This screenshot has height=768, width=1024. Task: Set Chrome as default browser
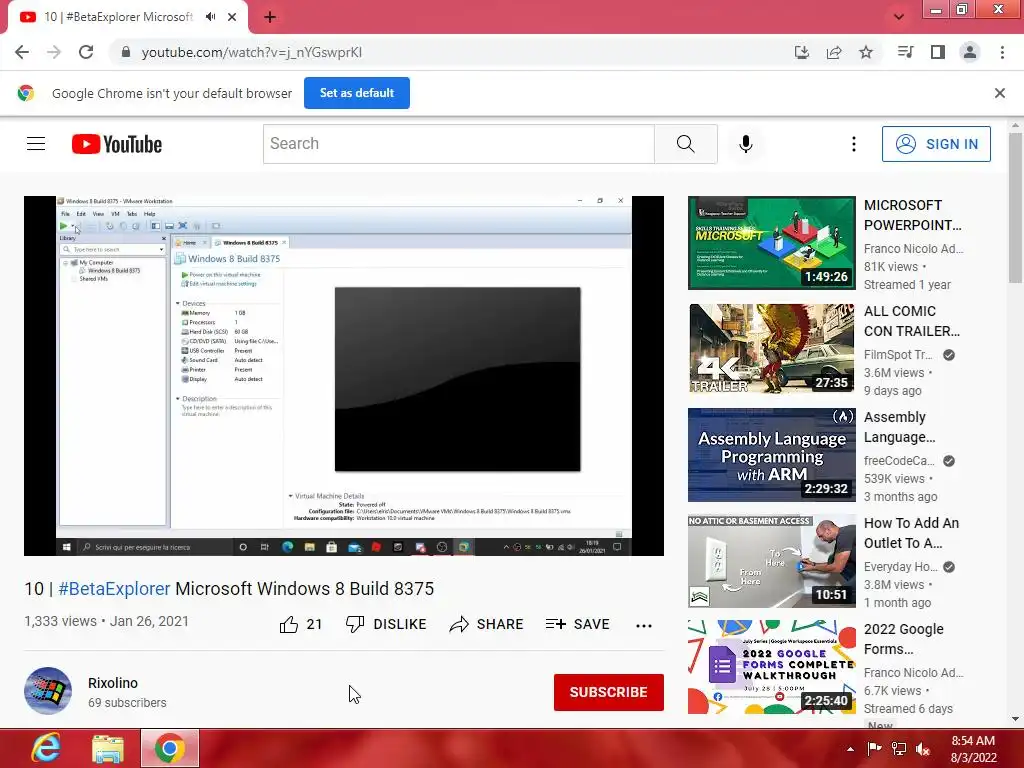click(x=357, y=93)
